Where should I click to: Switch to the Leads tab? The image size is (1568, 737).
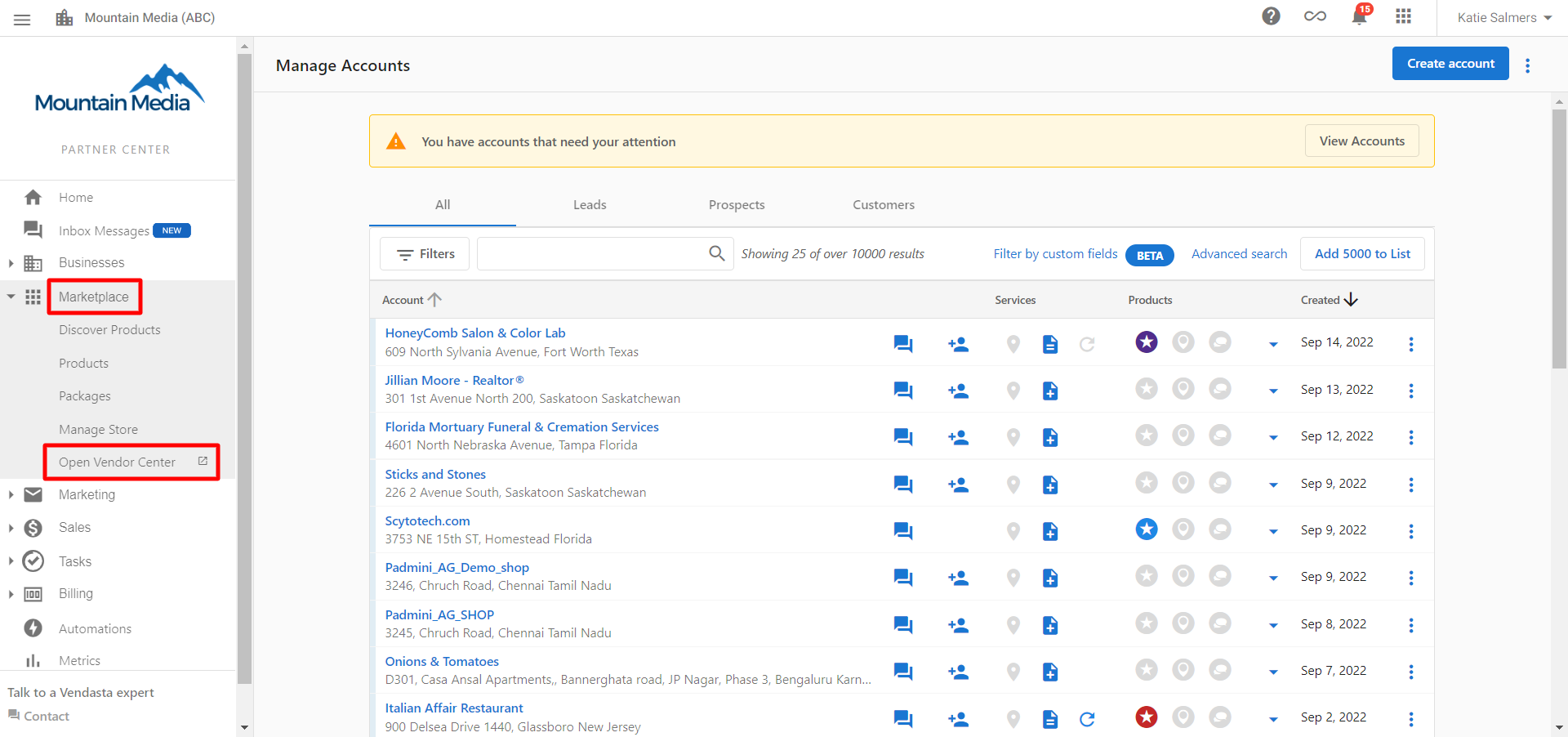tap(590, 205)
